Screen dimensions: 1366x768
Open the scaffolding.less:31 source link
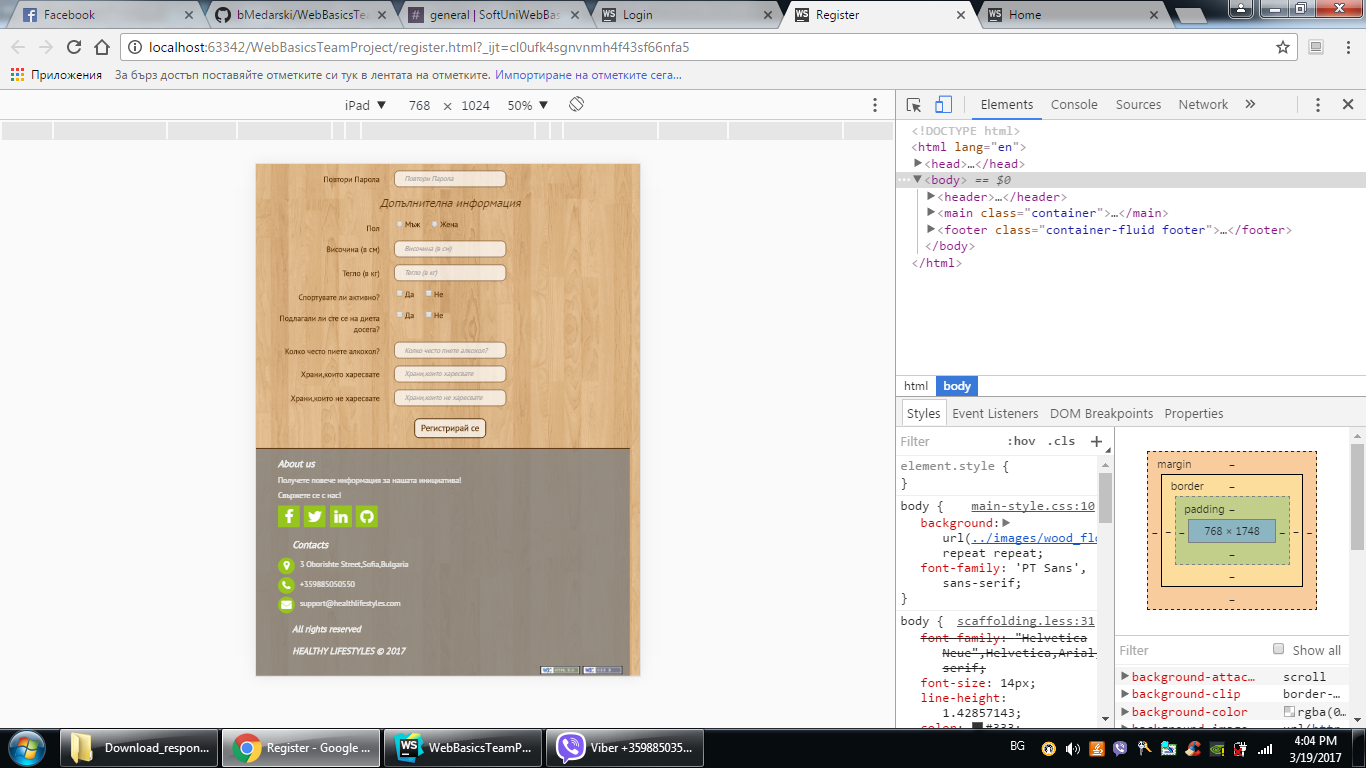tap(1026, 621)
